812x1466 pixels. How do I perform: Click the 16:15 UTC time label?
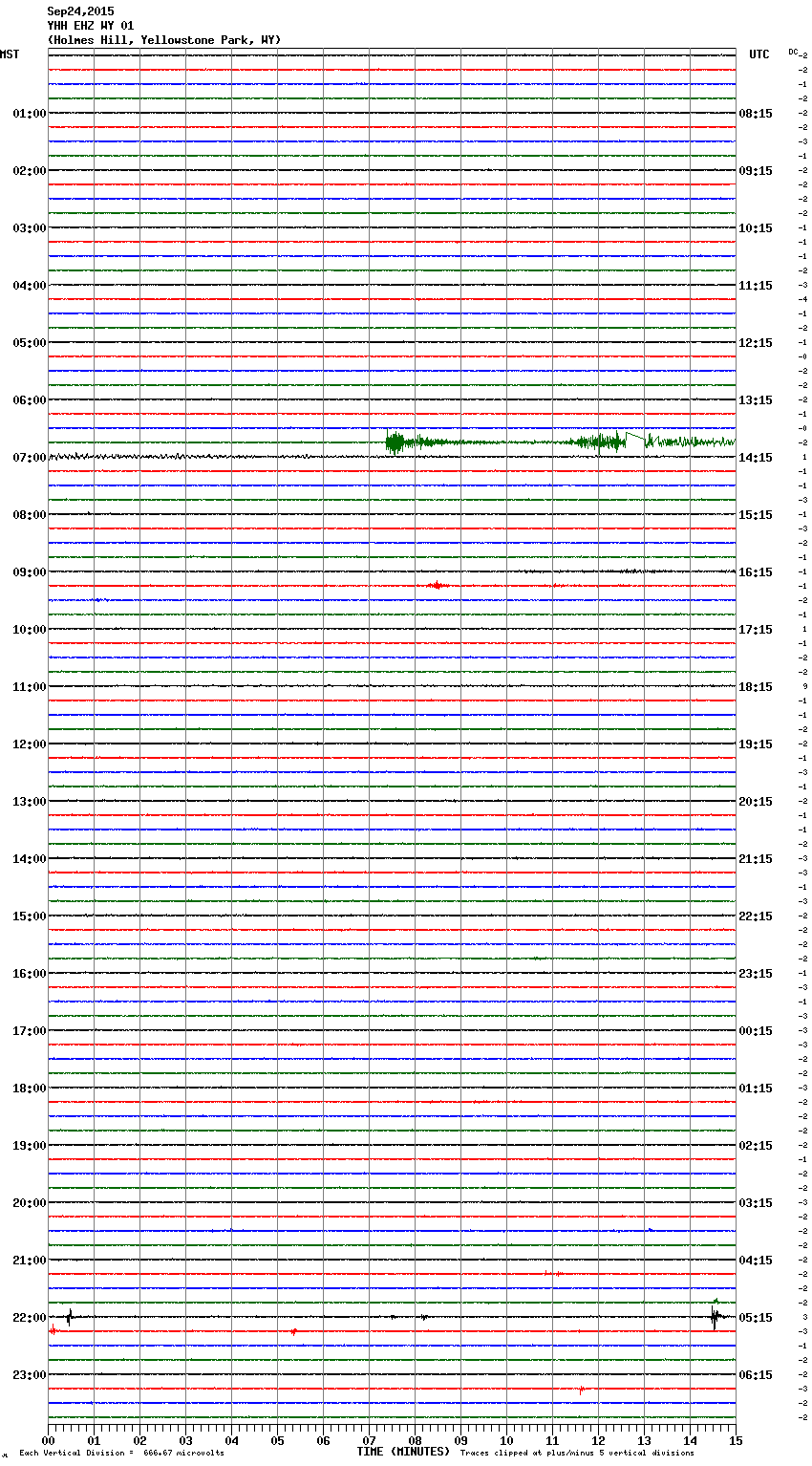pyautogui.click(x=756, y=572)
